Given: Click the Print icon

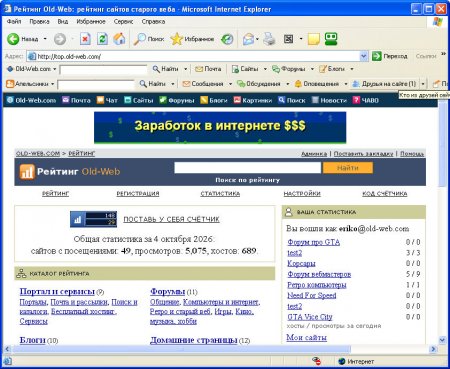Looking at the screenshot, I should tap(269, 39).
